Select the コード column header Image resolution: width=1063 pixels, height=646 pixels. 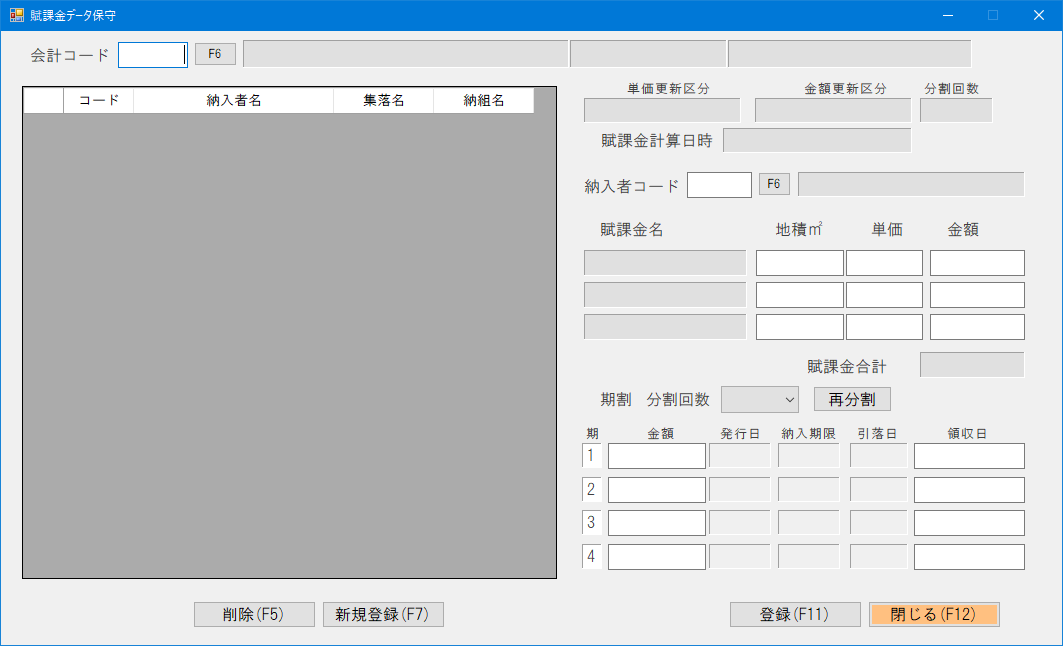coord(98,100)
